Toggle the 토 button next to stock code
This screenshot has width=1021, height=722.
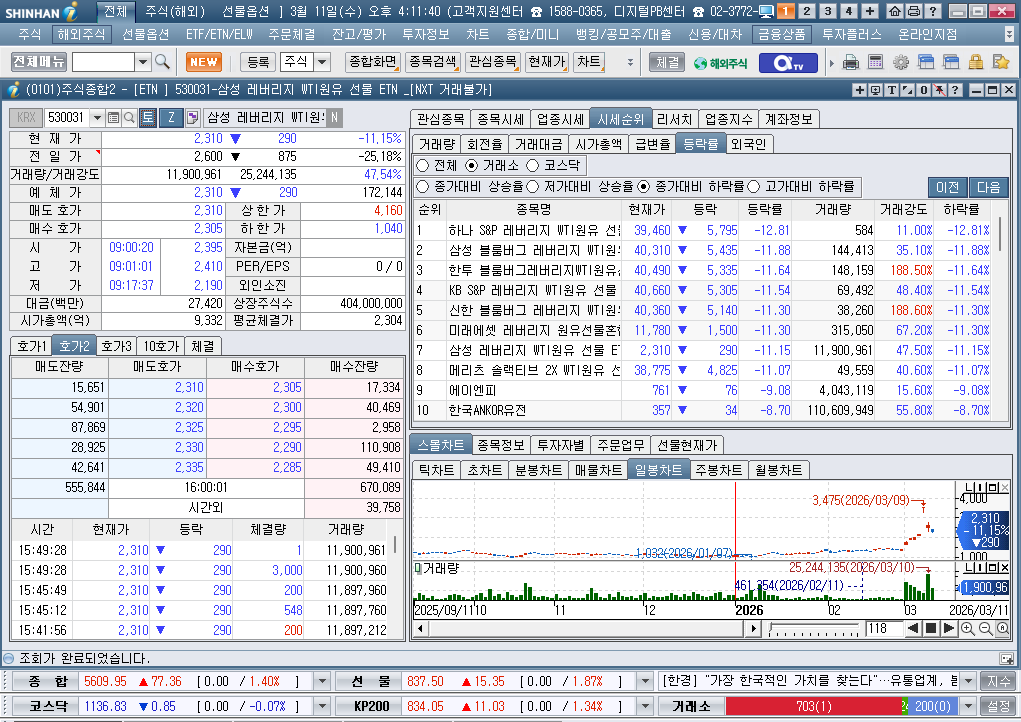point(148,117)
